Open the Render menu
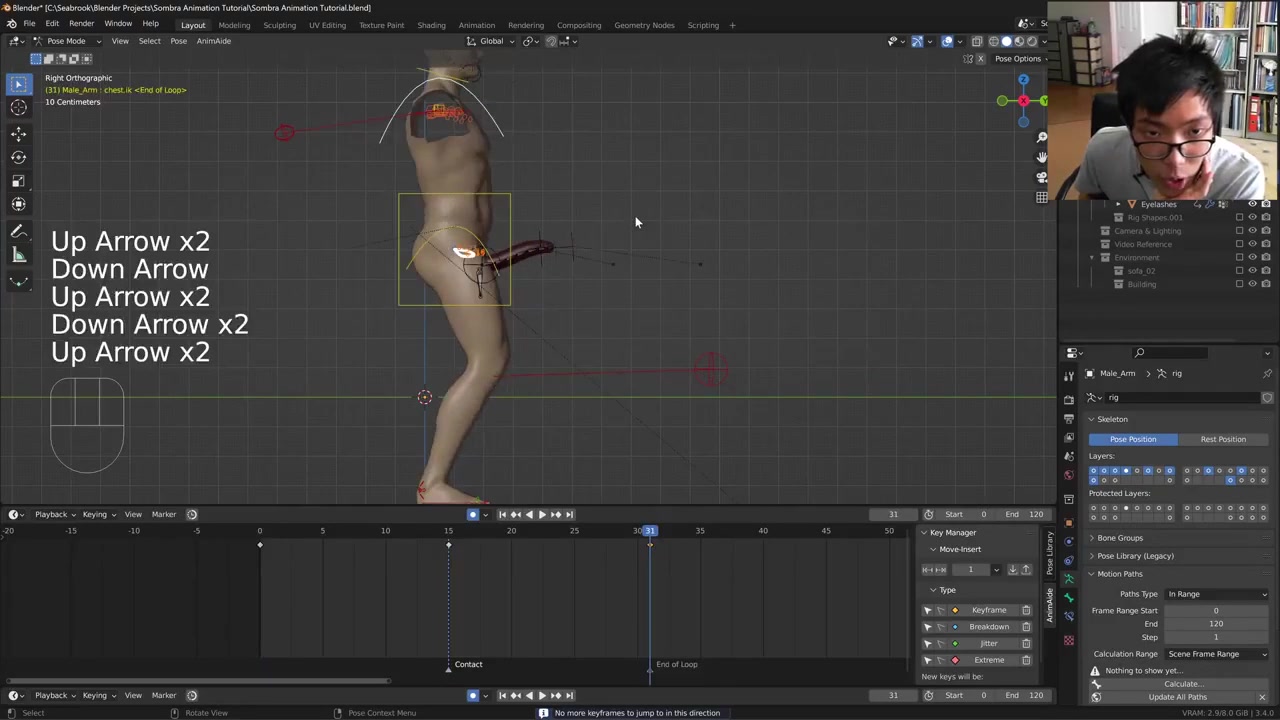 pos(81,24)
